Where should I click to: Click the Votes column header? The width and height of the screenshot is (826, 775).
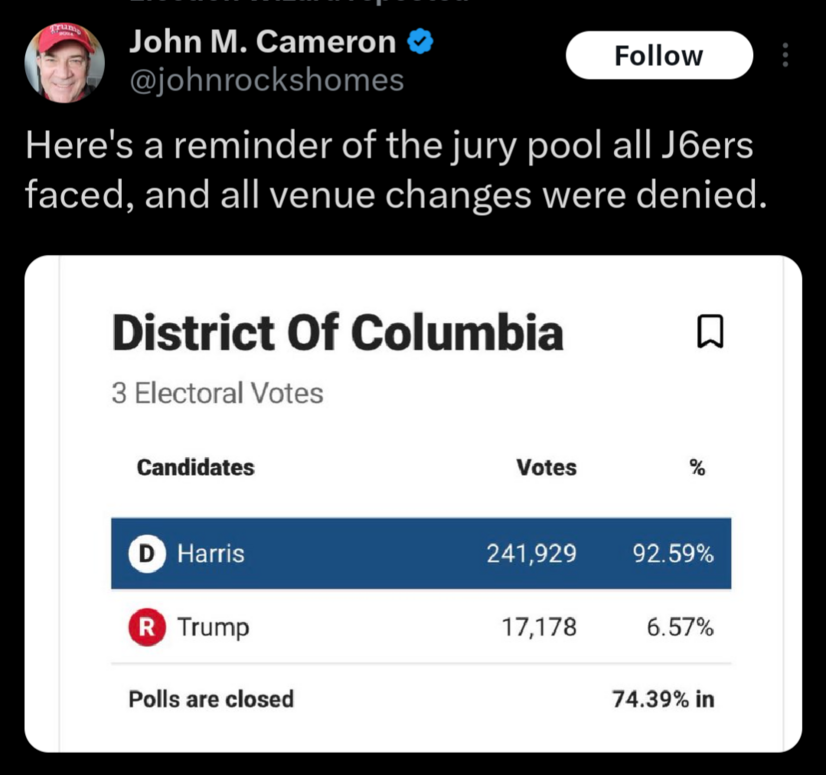546,467
